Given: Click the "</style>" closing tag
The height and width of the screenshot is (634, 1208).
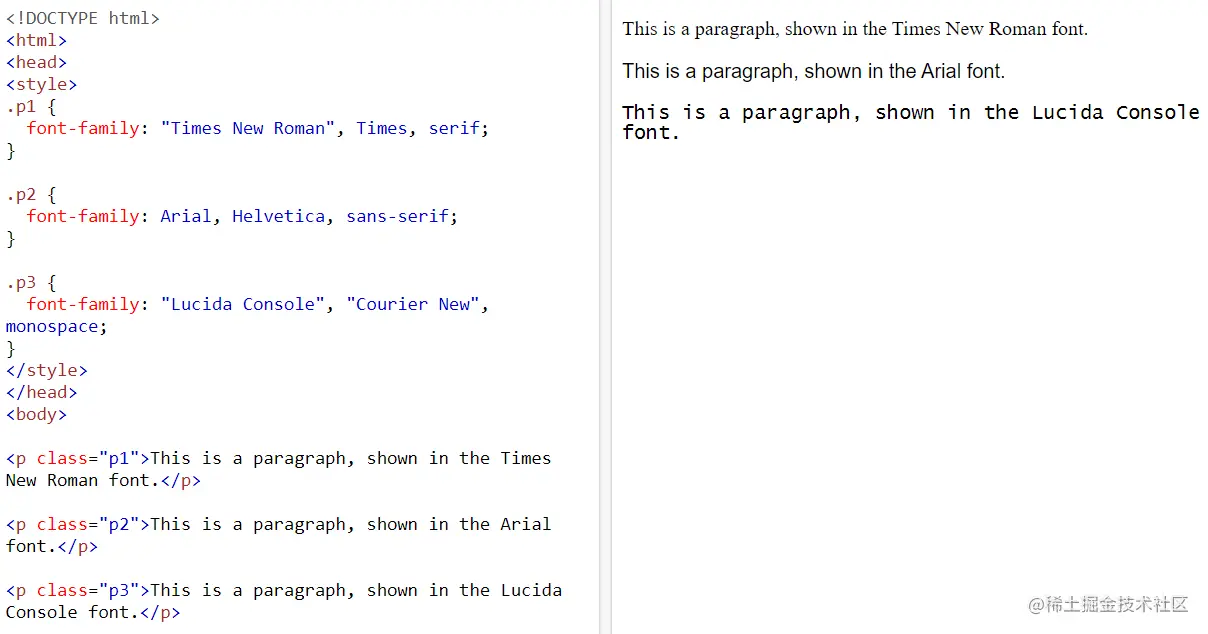Looking at the screenshot, I should 46,370.
